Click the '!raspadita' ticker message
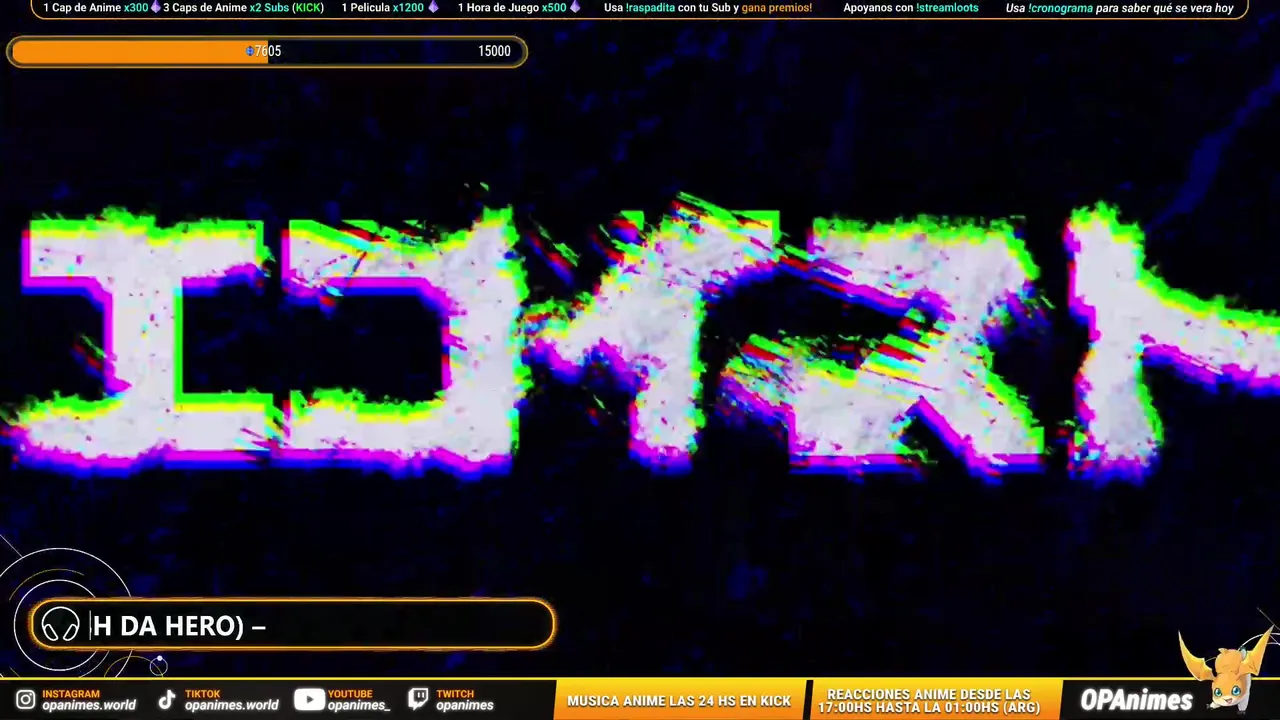The image size is (1280, 720). pyautogui.click(x=708, y=8)
